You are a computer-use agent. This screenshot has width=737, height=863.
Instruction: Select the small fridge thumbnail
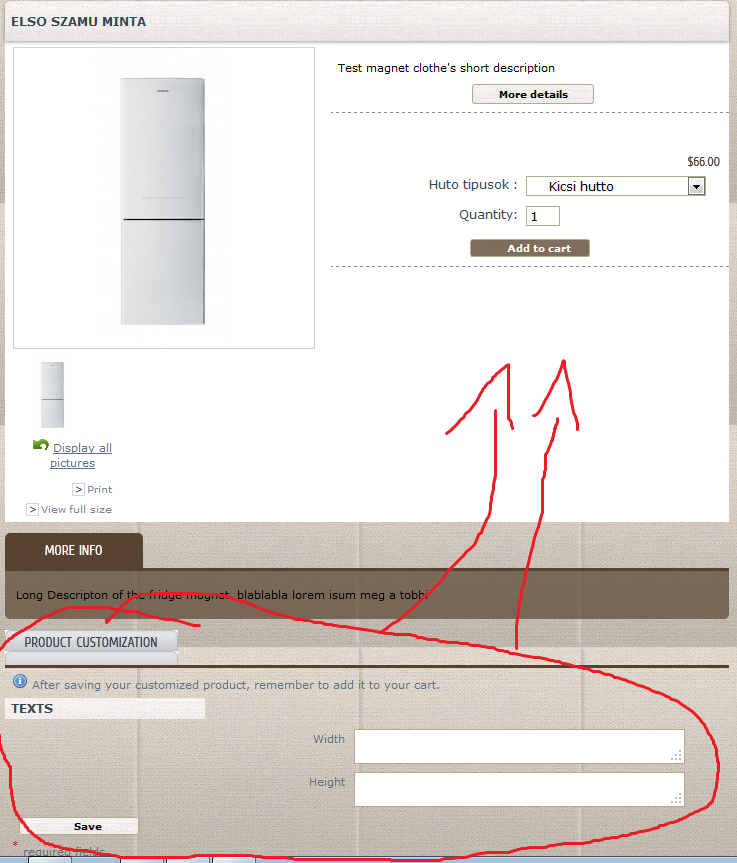[x=52, y=395]
